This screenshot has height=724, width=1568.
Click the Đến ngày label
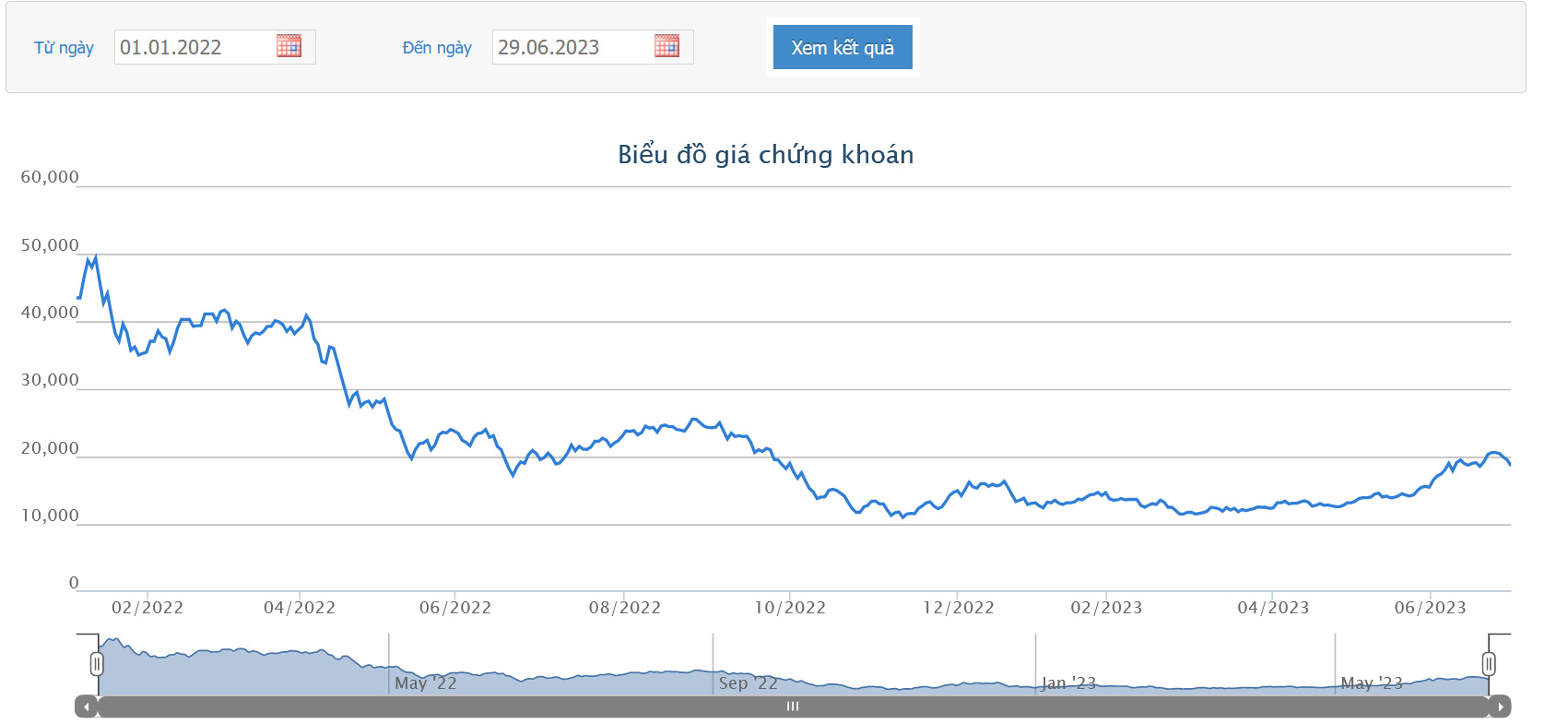(x=437, y=48)
